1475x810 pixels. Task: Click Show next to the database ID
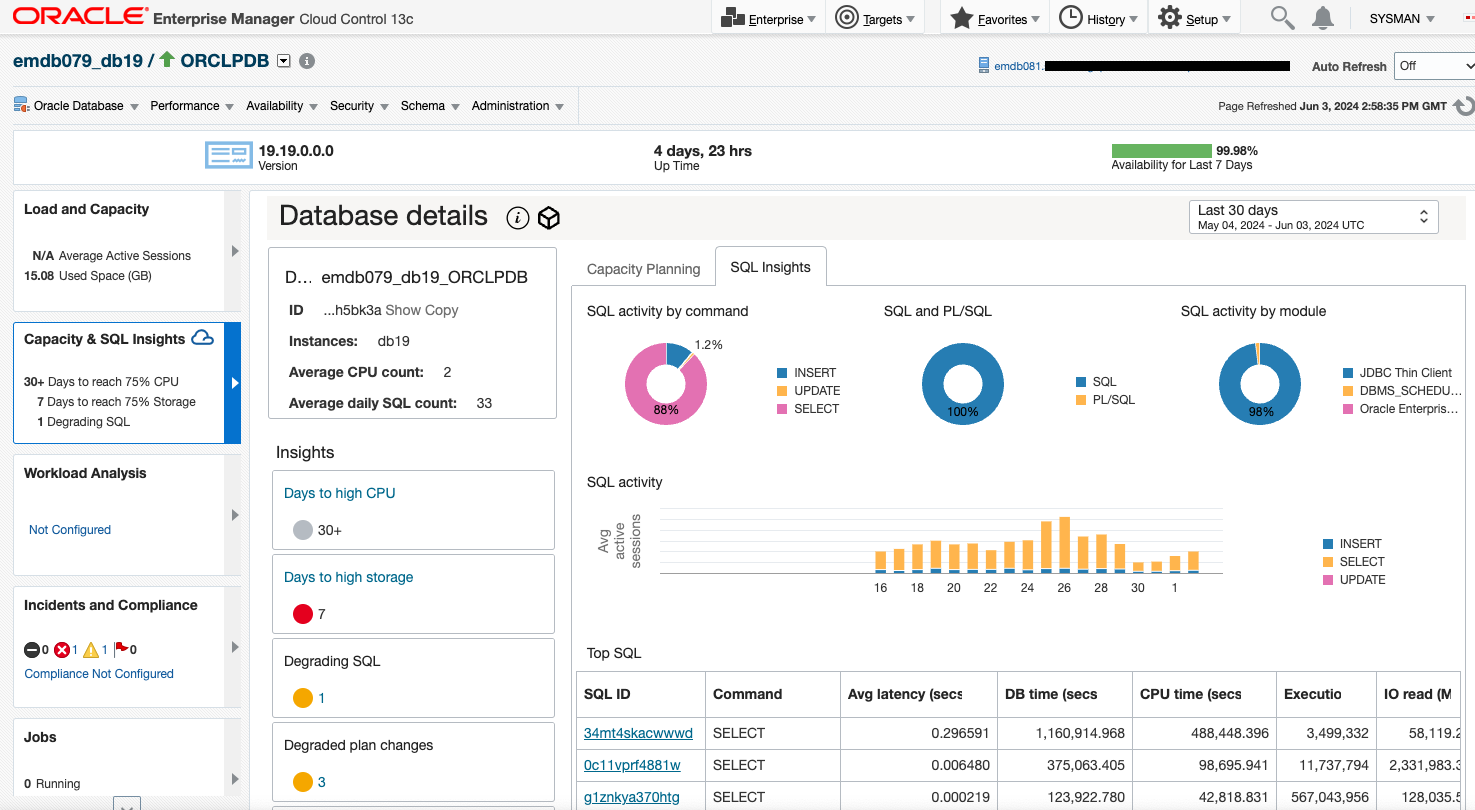[x=402, y=310]
